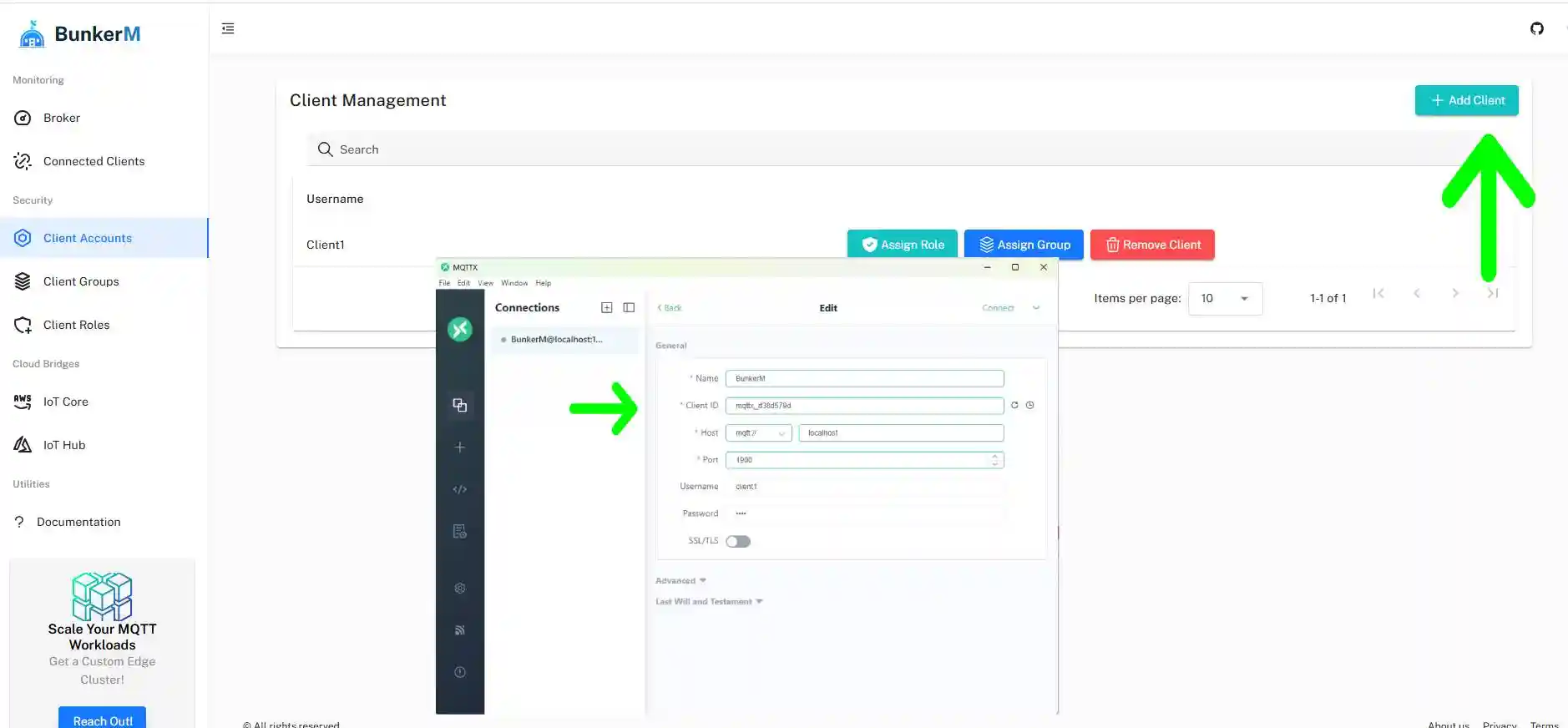Image resolution: width=1568 pixels, height=728 pixels.
Task: Expand dropdown arrow next to Connect
Action: pyautogui.click(x=1036, y=308)
